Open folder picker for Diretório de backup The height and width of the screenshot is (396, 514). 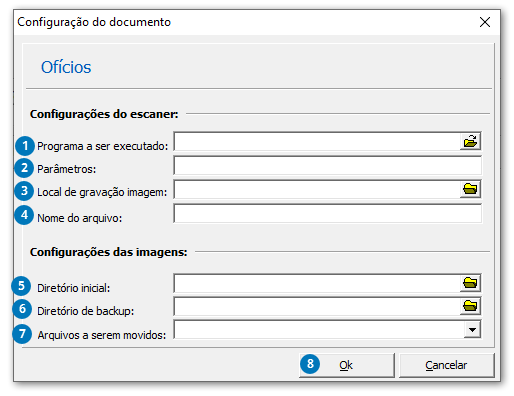(470, 306)
